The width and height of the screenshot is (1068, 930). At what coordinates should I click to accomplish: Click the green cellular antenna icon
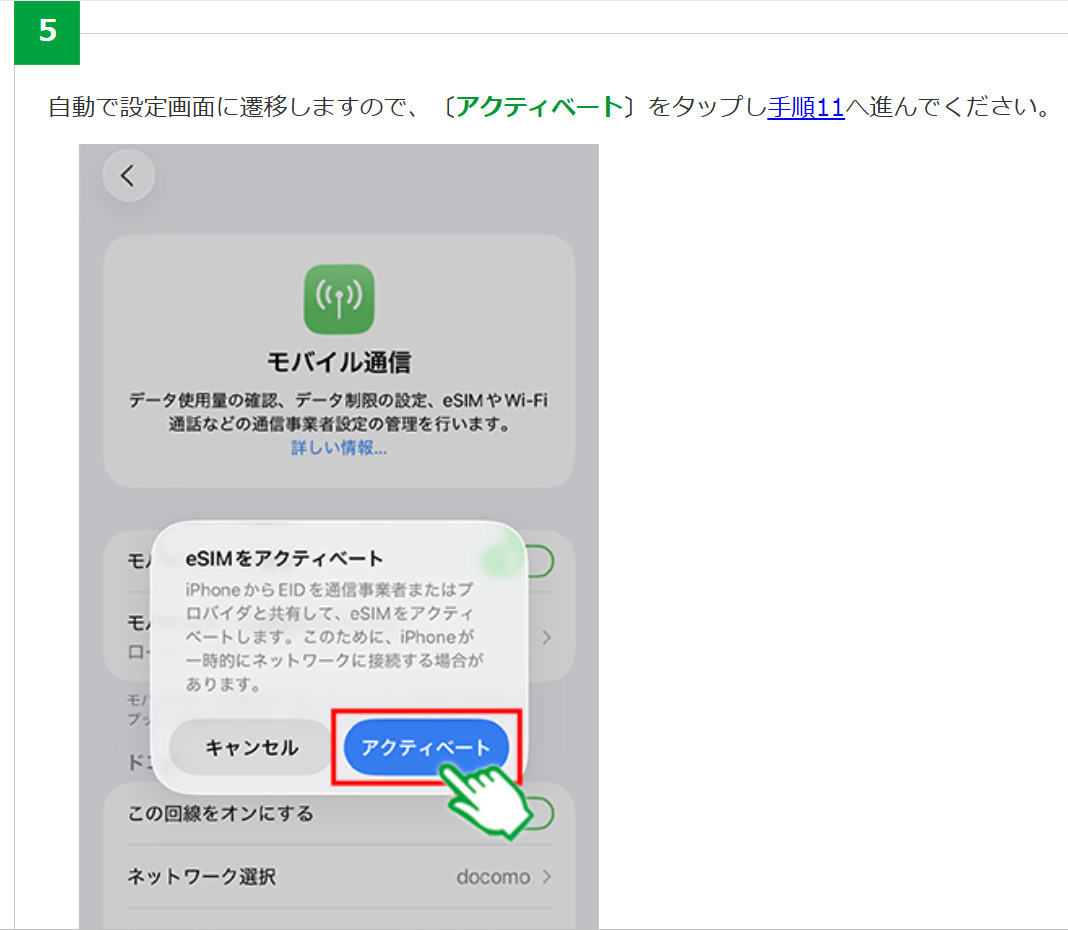click(338, 299)
